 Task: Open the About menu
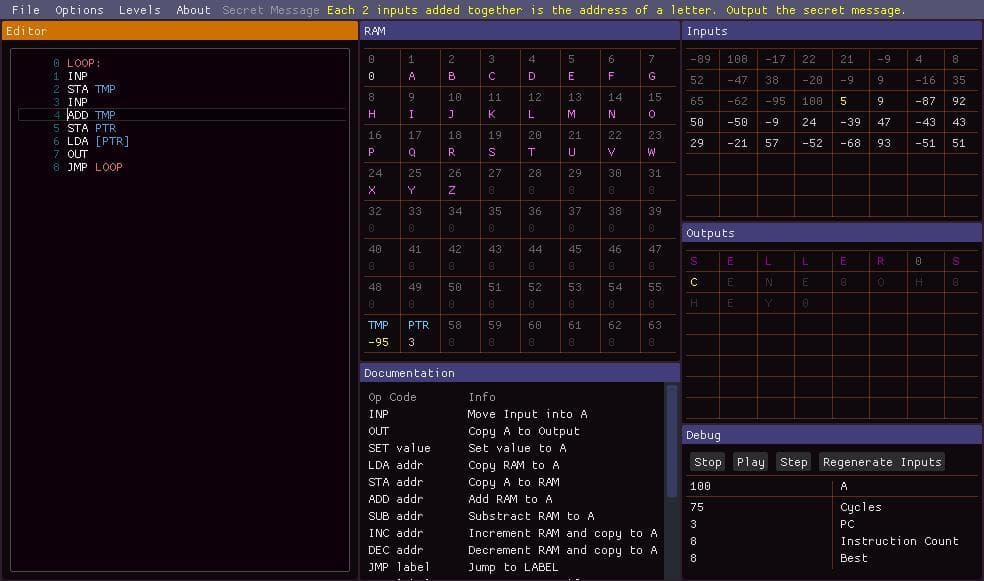click(x=193, y=10)
